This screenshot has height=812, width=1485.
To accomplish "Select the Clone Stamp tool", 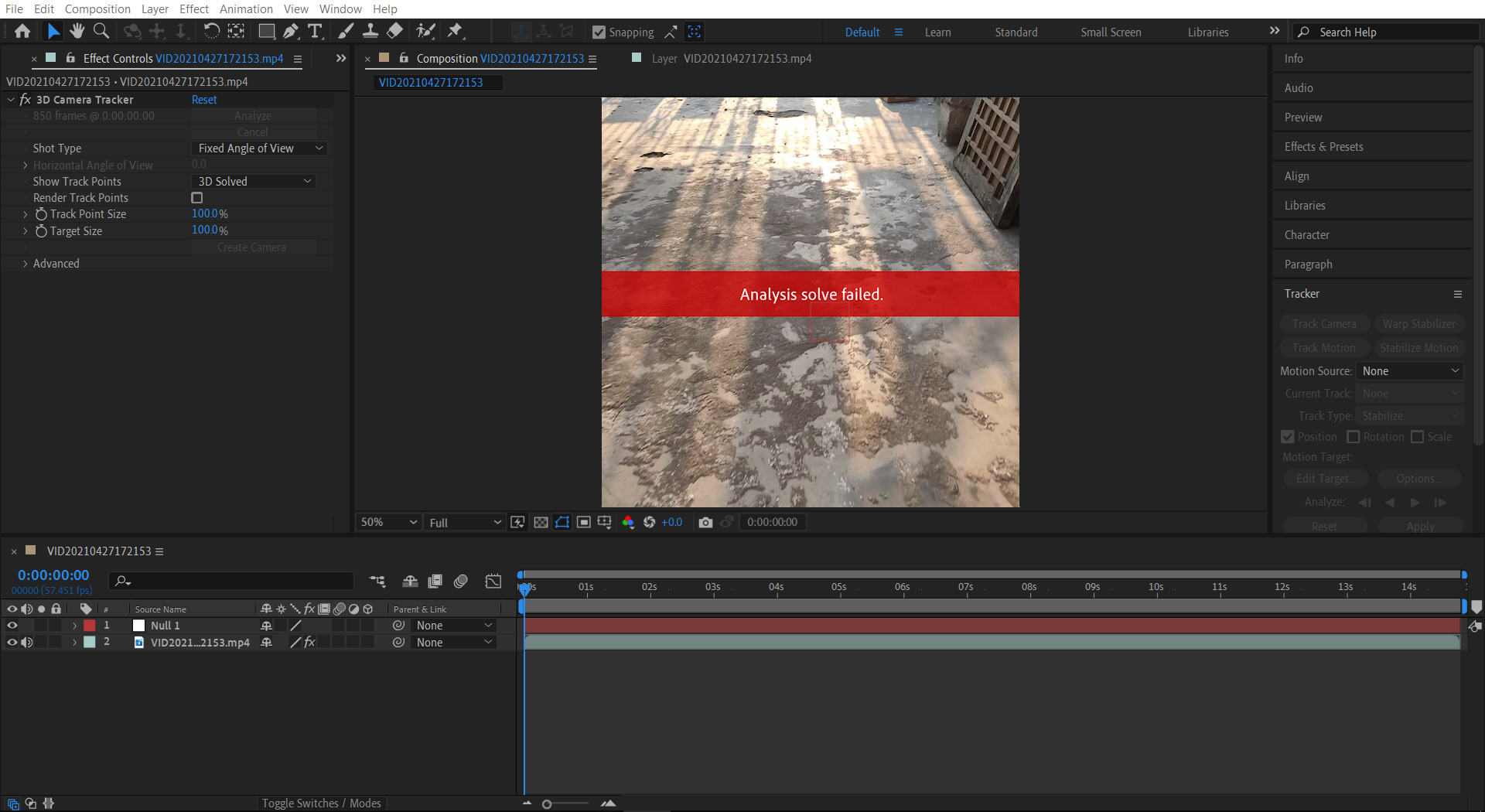I will tap(370, 31).
